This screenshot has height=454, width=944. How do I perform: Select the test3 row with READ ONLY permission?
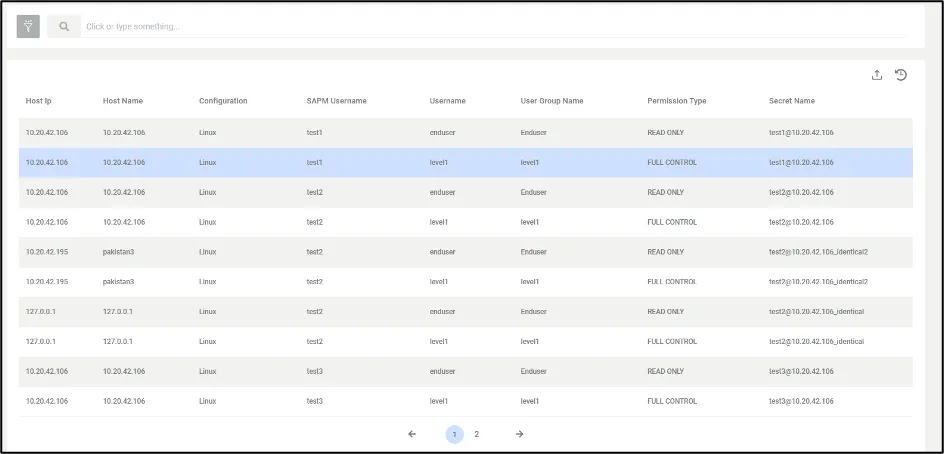point(465,372)
